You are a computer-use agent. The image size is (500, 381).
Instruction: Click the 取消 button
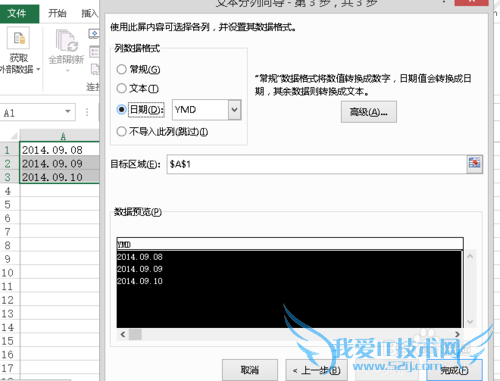[250, 370]
